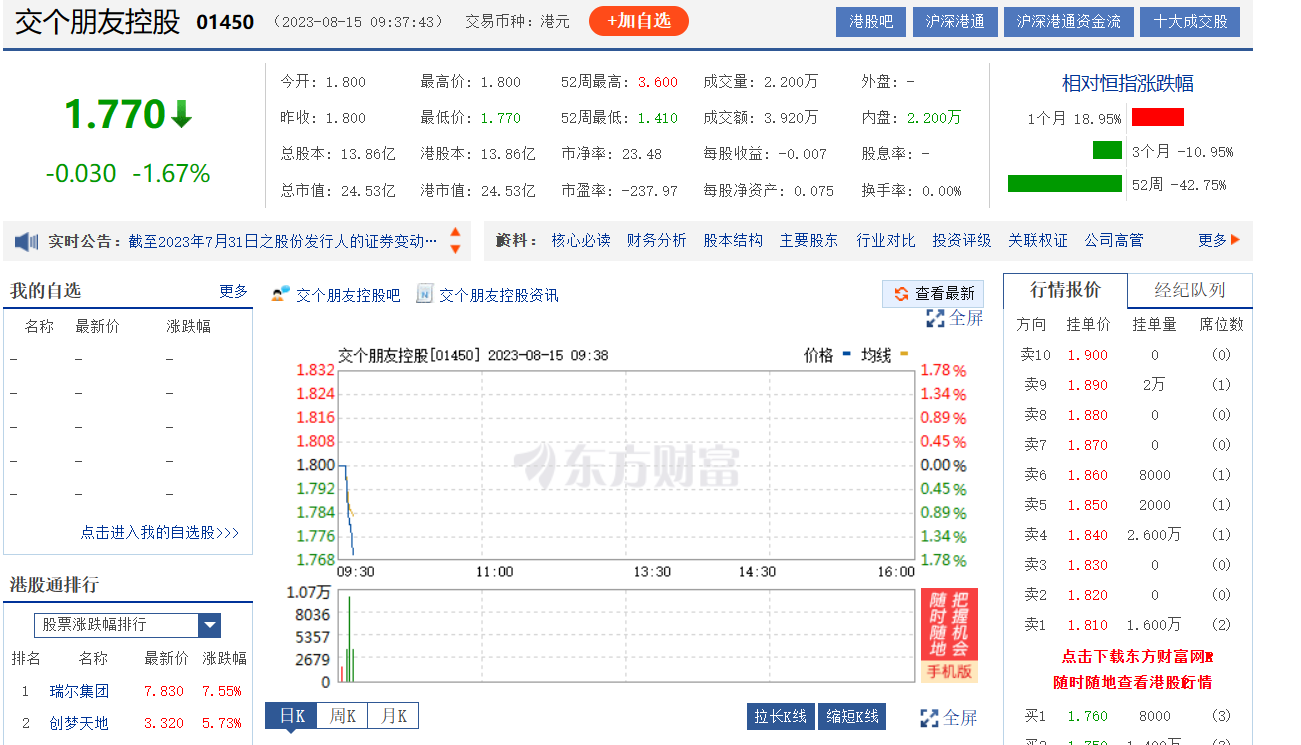Click the stock code 01450

coord(225,22)
